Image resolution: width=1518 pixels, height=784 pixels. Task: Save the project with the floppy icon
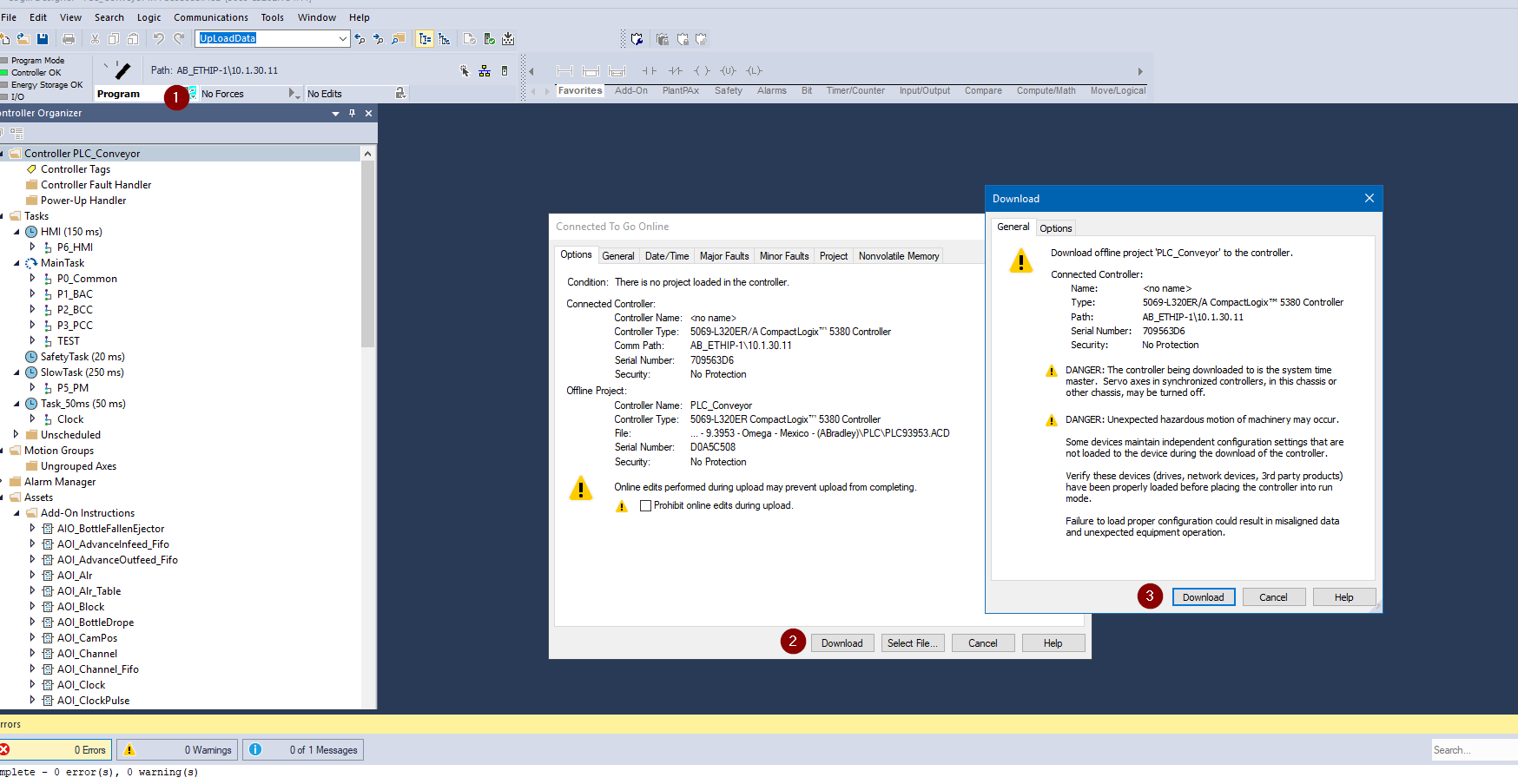coord(43,39)
